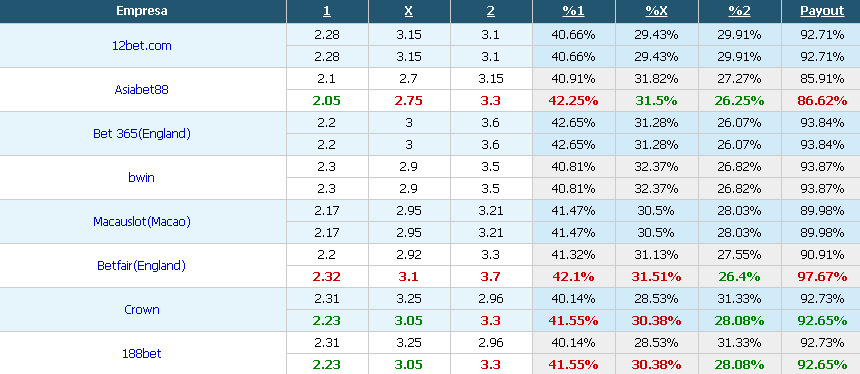860x374 pixels.
Task: Open the Betfair(England) link
Action: (x=142, y=265)
